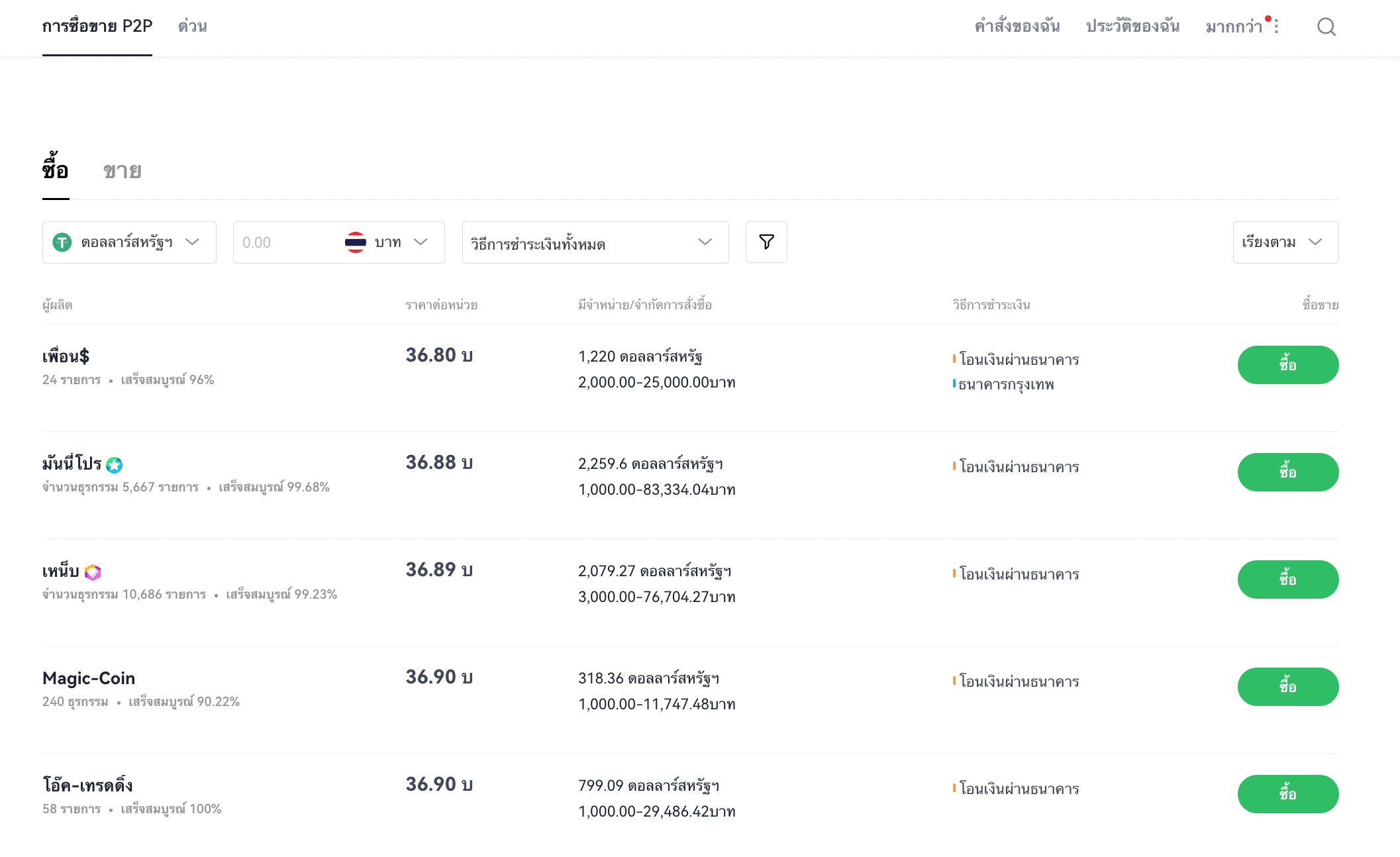Click ซื้อ button for เหน็บ offer
The image size is (1400, 857).
coord(1288,580)
